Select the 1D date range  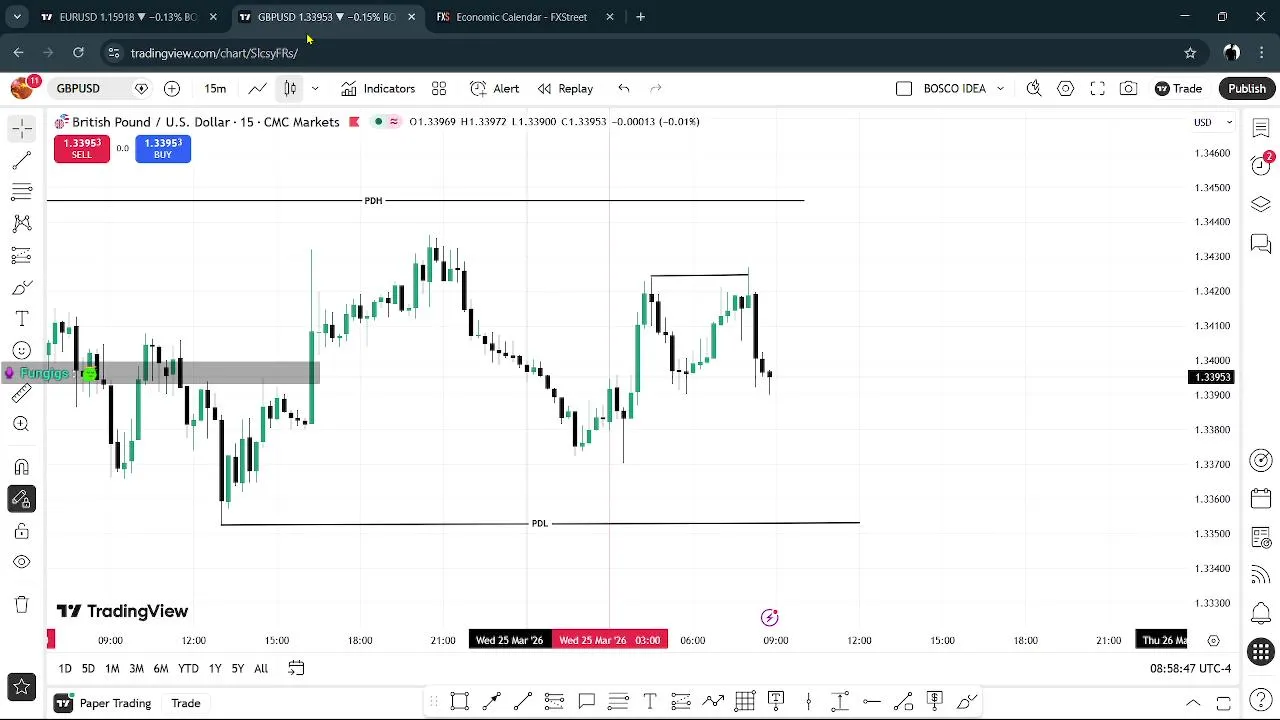65,669
